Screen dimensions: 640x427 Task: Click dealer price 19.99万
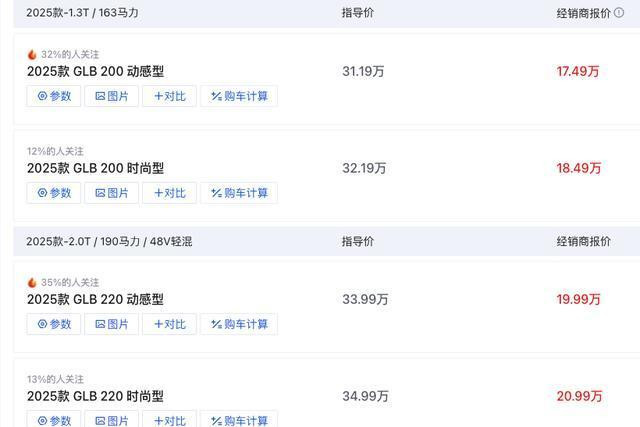click(579, 299)
